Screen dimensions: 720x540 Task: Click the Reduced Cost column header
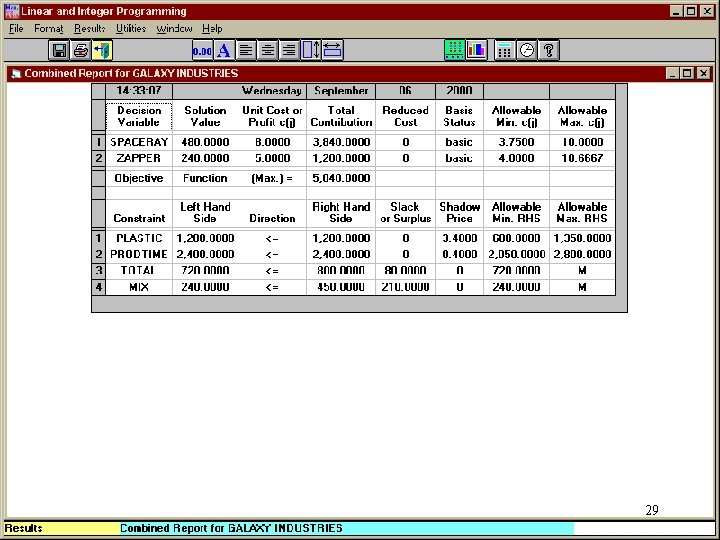(x=405, y=116)
